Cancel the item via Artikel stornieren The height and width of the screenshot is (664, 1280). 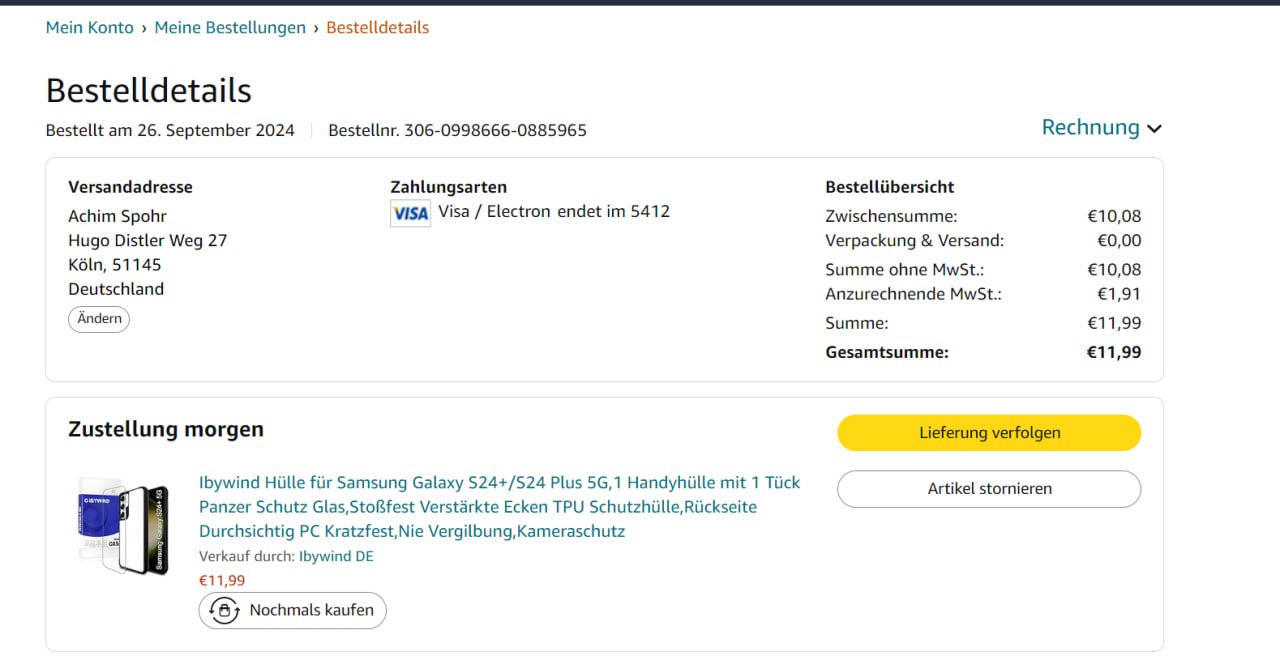click(x=989, y=489)
